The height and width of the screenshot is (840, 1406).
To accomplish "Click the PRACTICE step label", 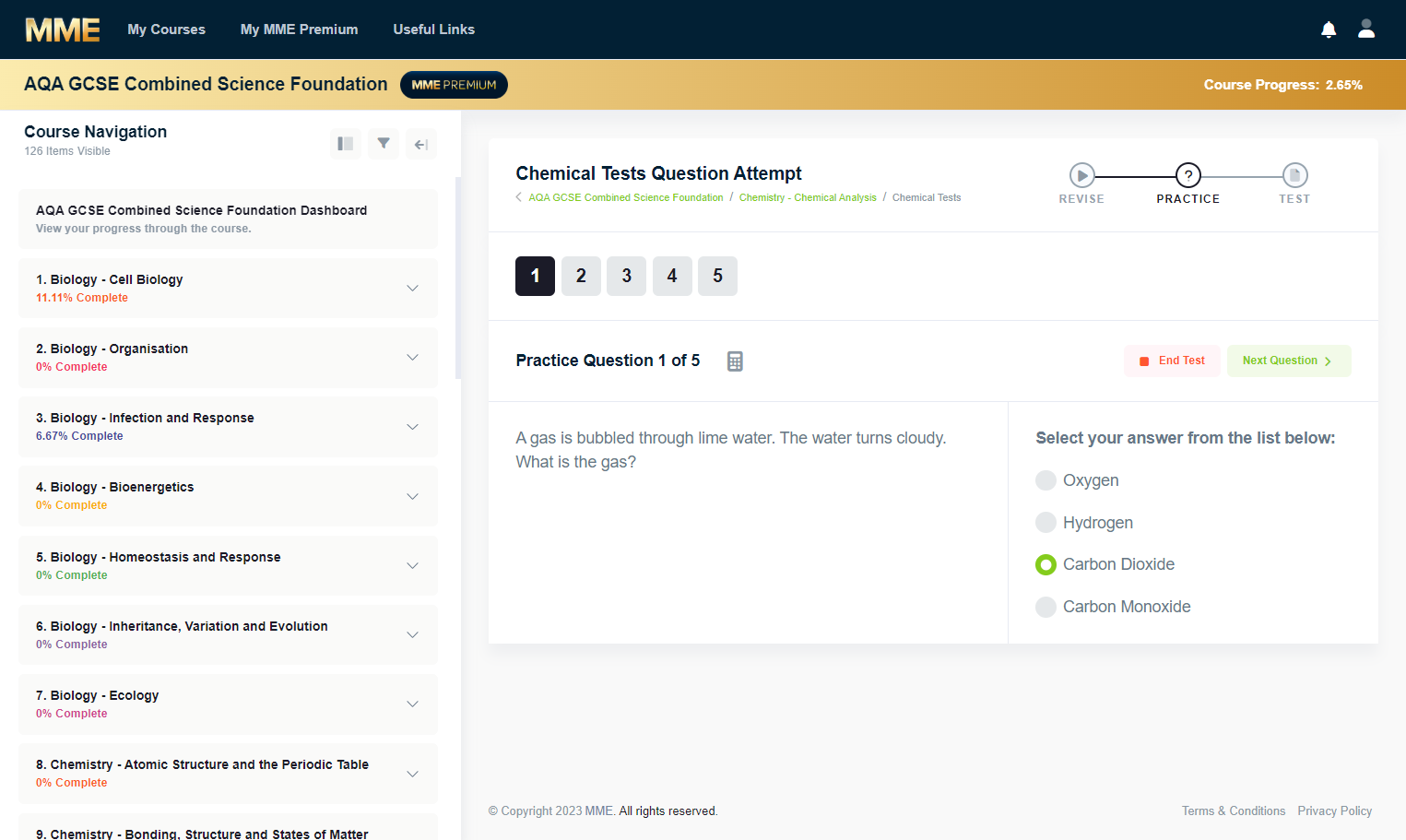I will (x=1188, y=199).
